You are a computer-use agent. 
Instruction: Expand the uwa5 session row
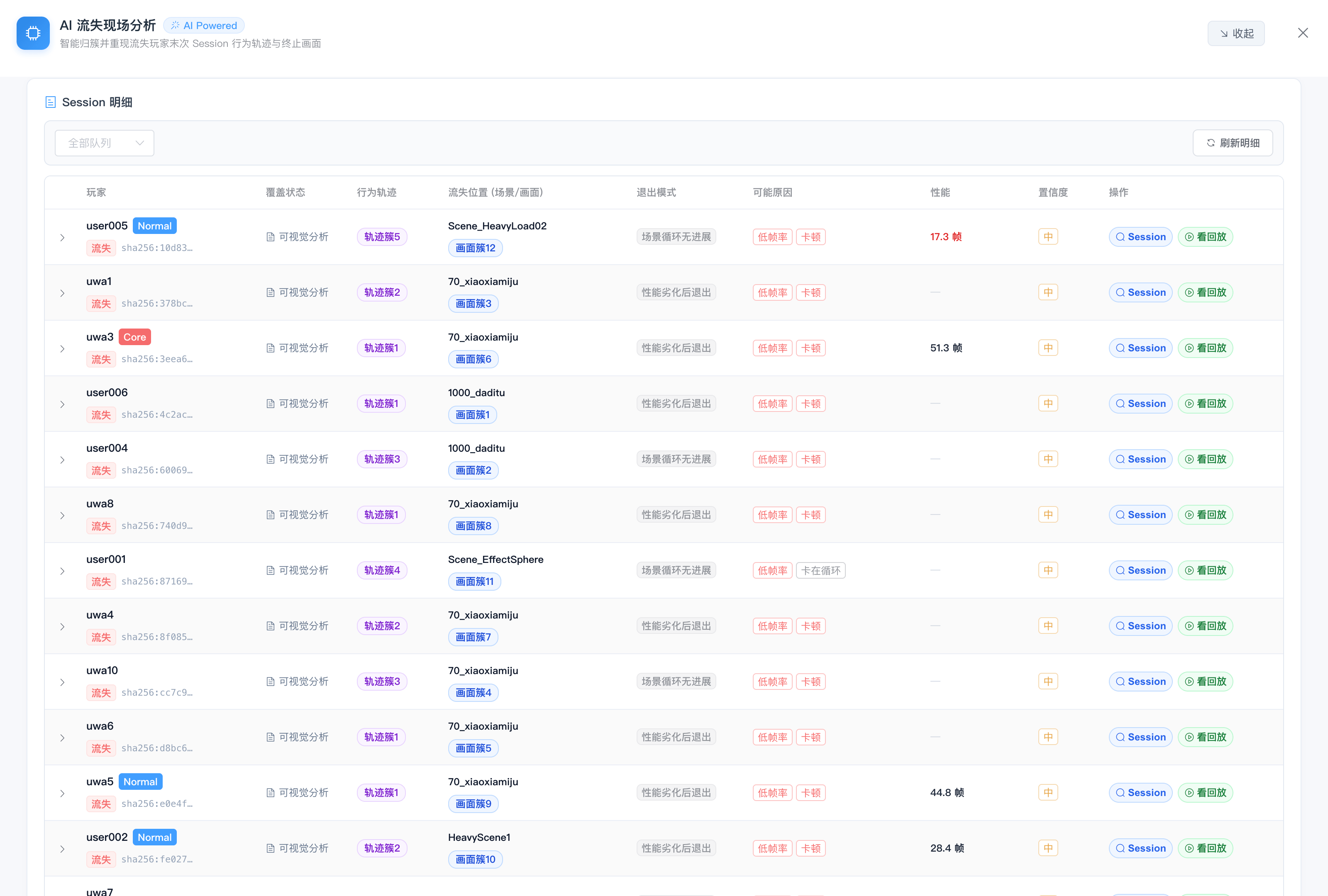[x=62, y=793]
